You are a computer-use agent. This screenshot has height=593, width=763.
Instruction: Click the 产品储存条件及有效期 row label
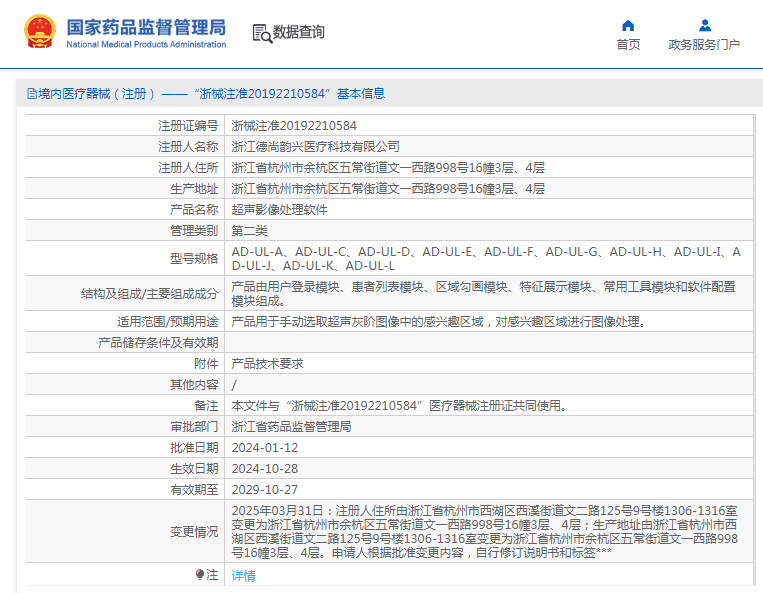pos(158,343)
